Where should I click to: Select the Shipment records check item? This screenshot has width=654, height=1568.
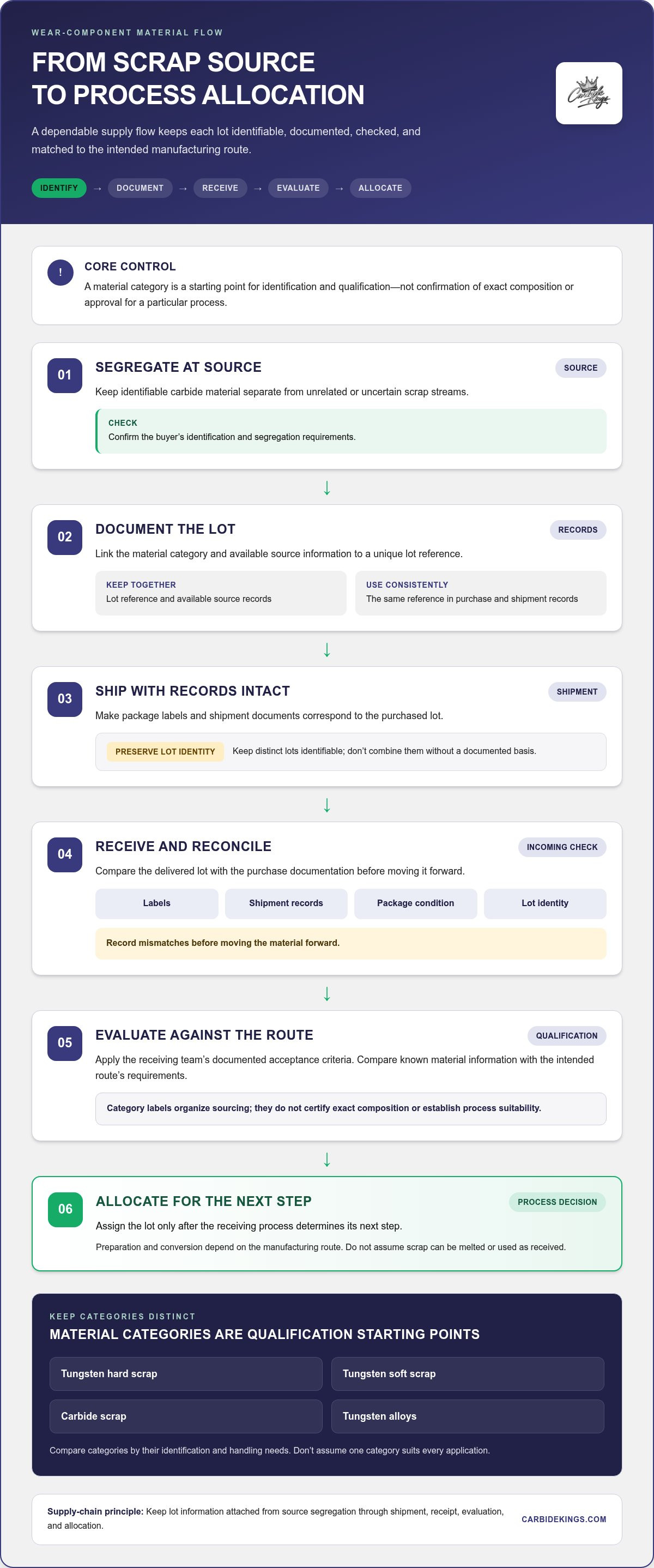click(286, 903)
